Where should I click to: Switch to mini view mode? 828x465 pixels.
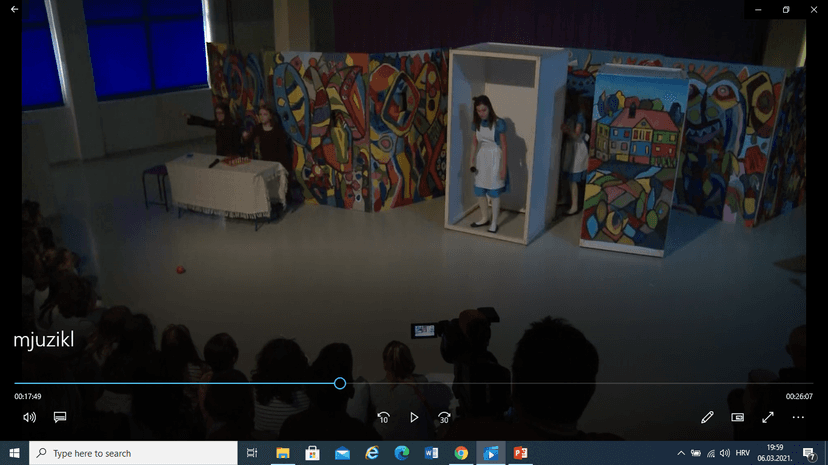pyautogui.click(x=738, y=417)
